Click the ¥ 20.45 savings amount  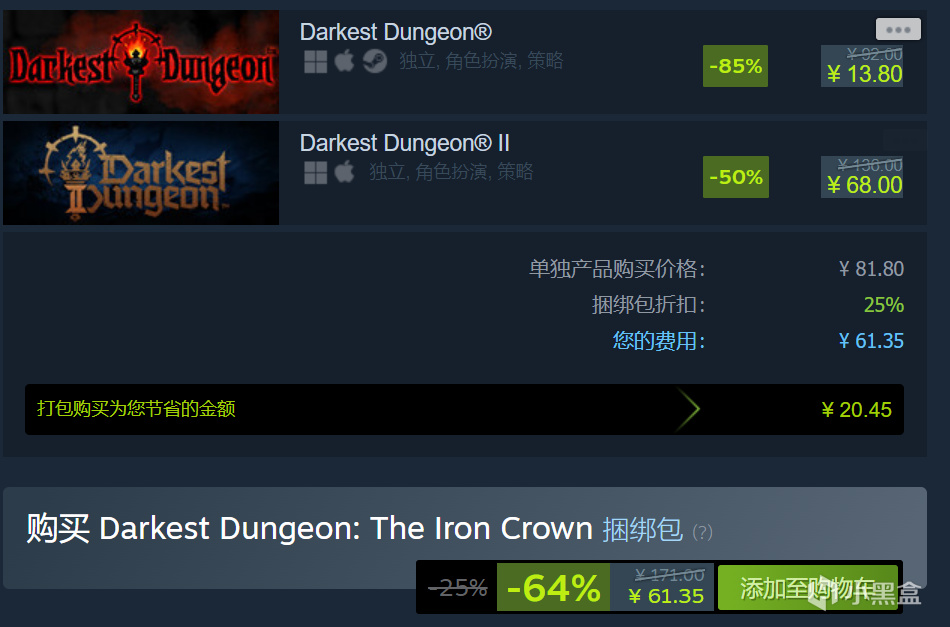point(857,410)
